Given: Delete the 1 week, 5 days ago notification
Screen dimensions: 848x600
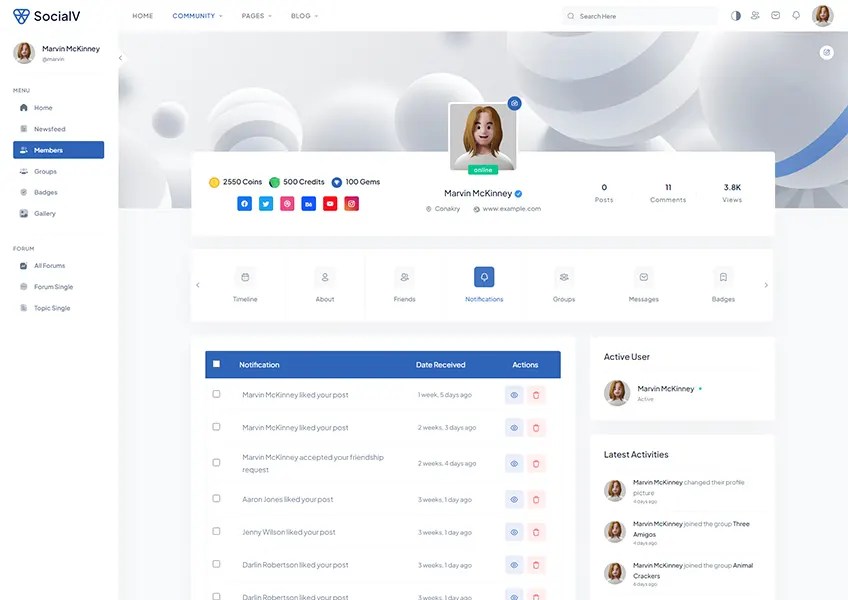Looking at the screenshot, I should click(536, 395).
